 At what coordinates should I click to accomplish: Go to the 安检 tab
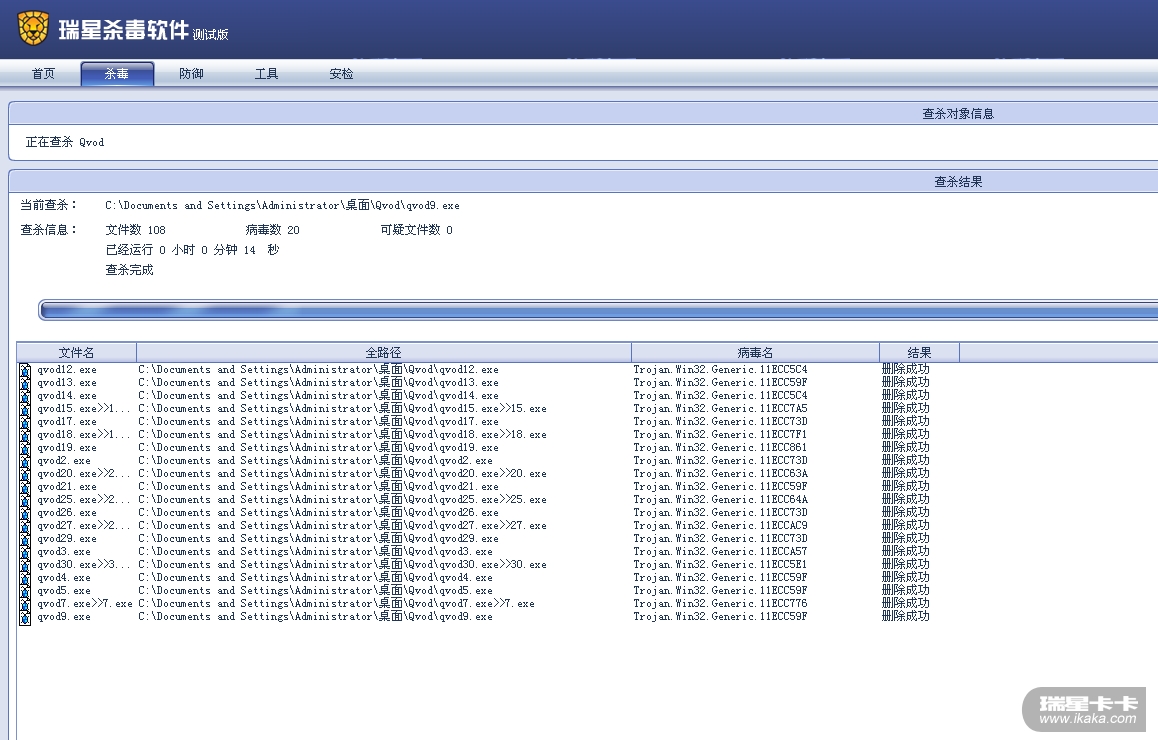click(341, 74)
